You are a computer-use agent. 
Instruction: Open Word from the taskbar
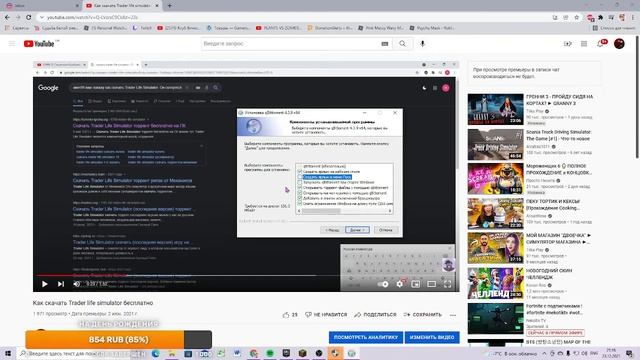(237, 353)
